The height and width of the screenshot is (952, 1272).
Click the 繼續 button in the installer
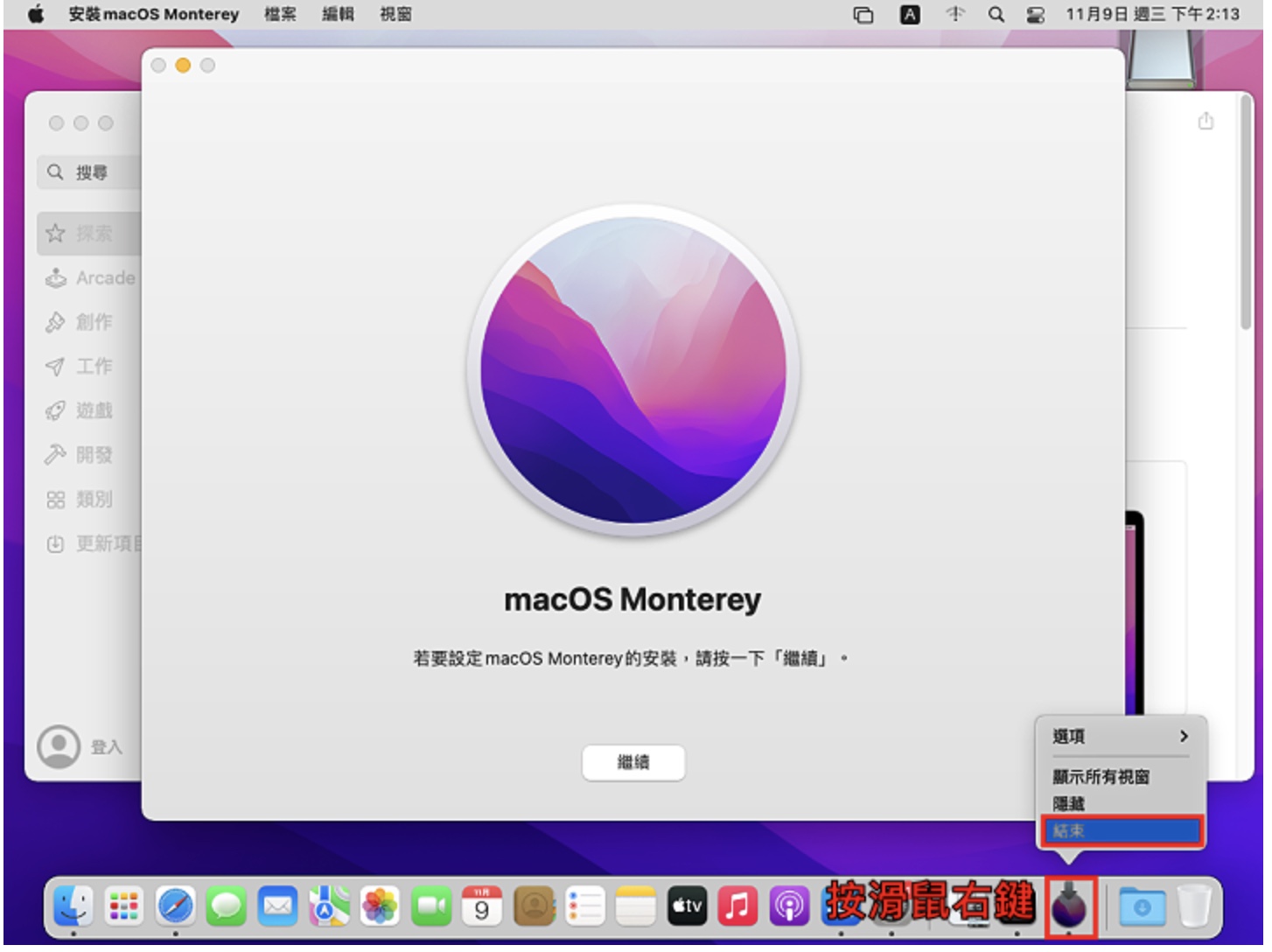tap(633, 762)
